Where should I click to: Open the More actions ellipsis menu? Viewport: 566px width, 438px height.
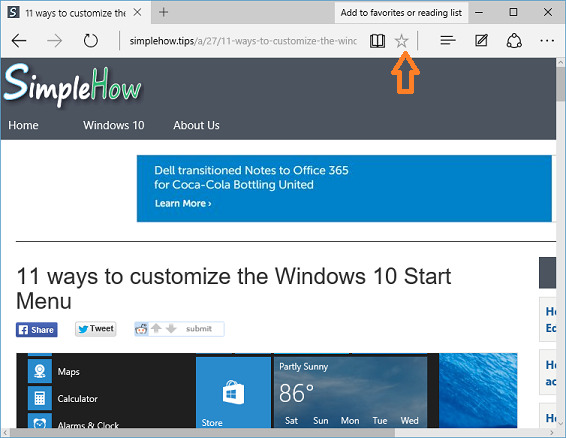click(547, 41)
